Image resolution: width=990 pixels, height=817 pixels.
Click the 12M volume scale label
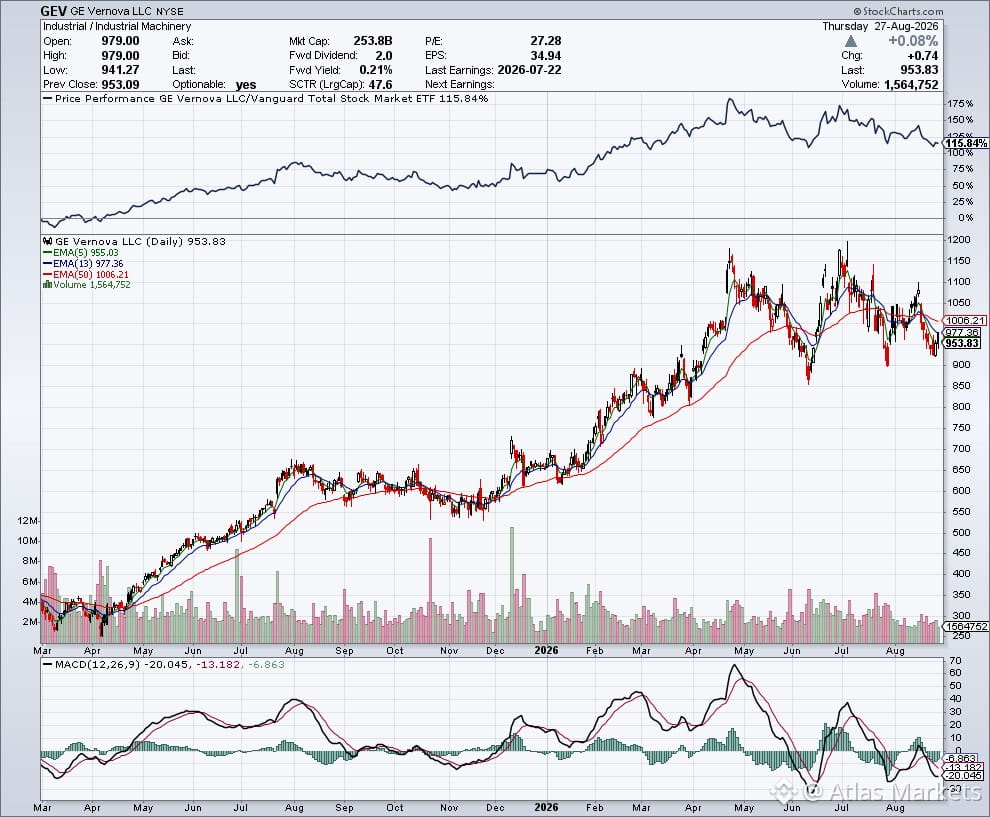pos(28,521)
